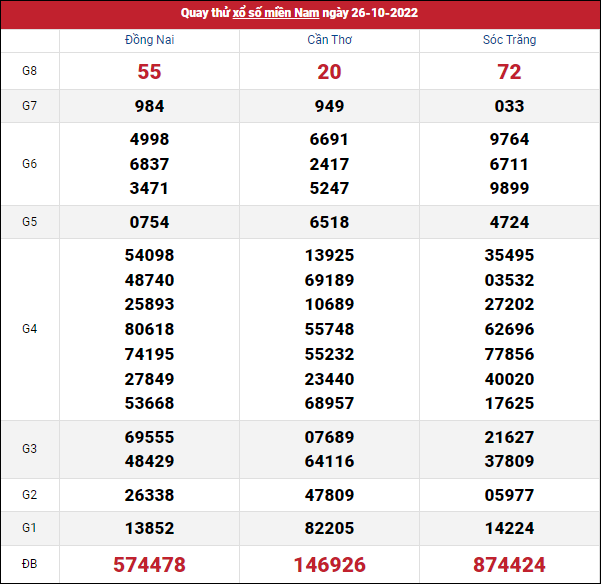Click G1 number 14224 under Sóc Trăng

509,528
